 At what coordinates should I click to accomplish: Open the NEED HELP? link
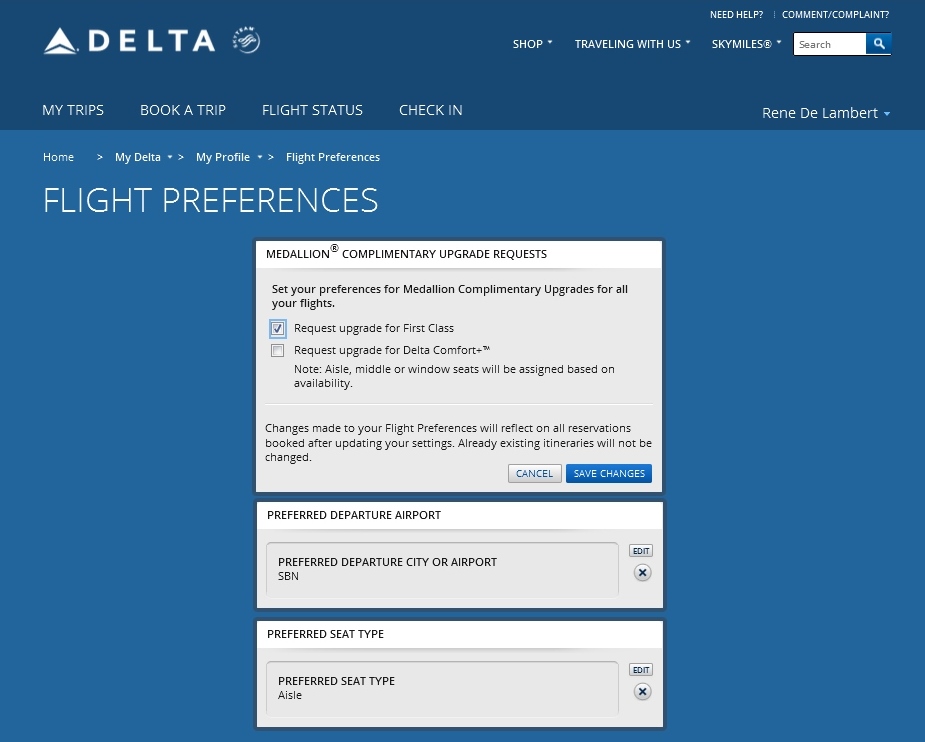(x=736, y=14)
